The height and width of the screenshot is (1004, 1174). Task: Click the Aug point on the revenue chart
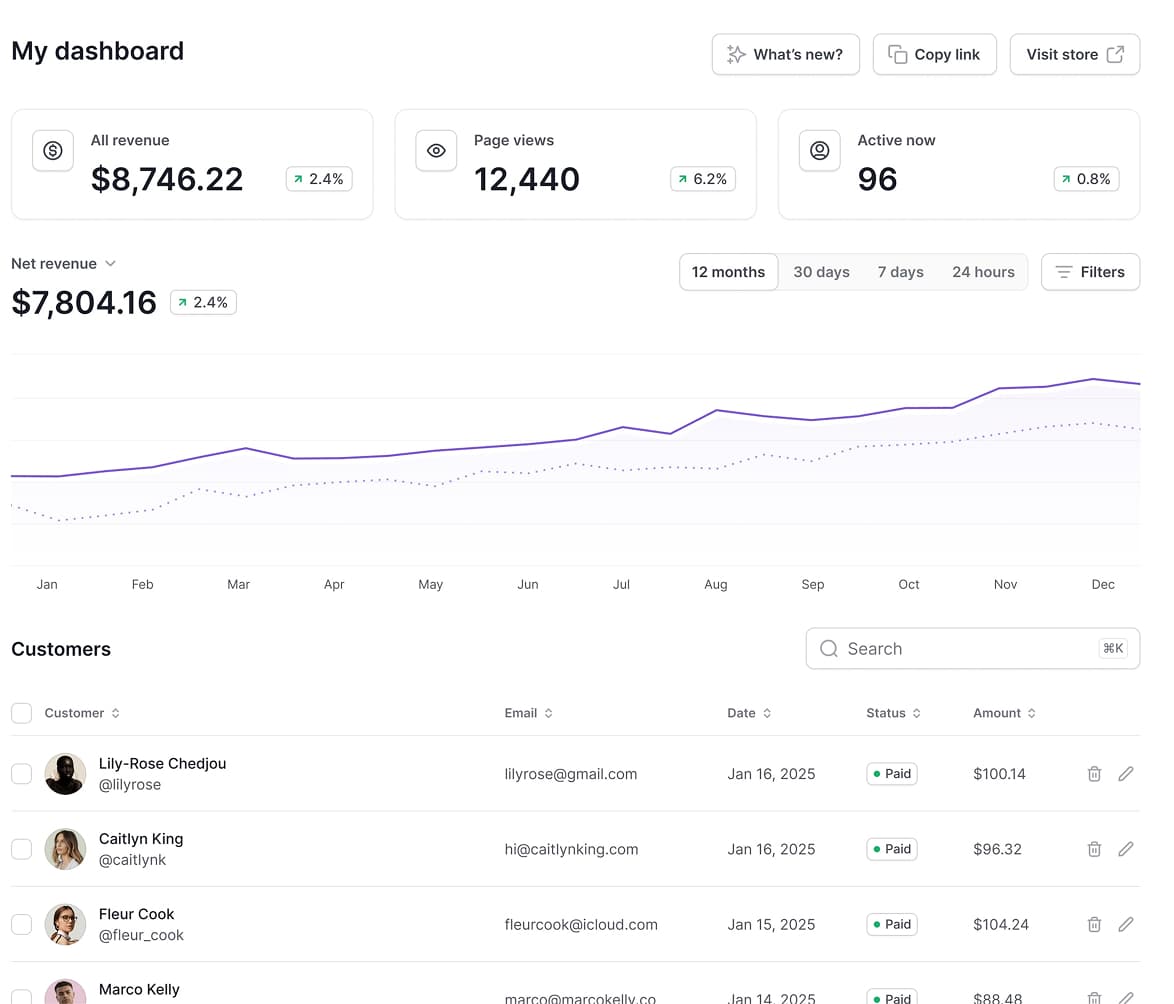click(716, 410)
